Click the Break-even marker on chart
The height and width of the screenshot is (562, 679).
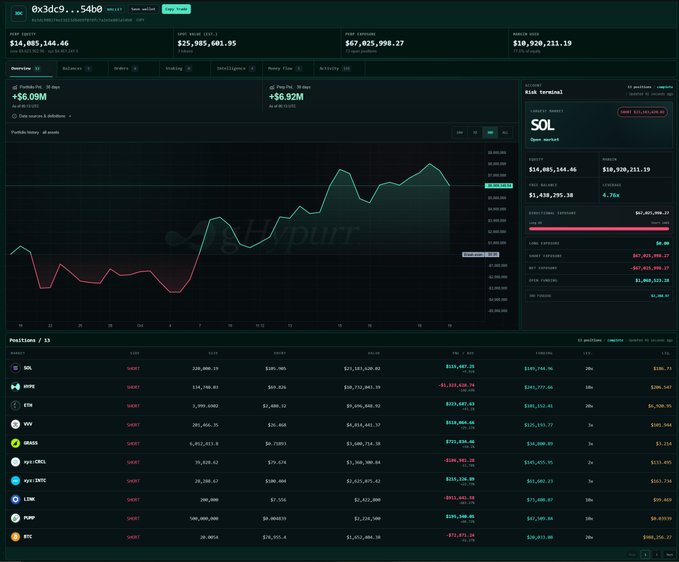point(481,255)
